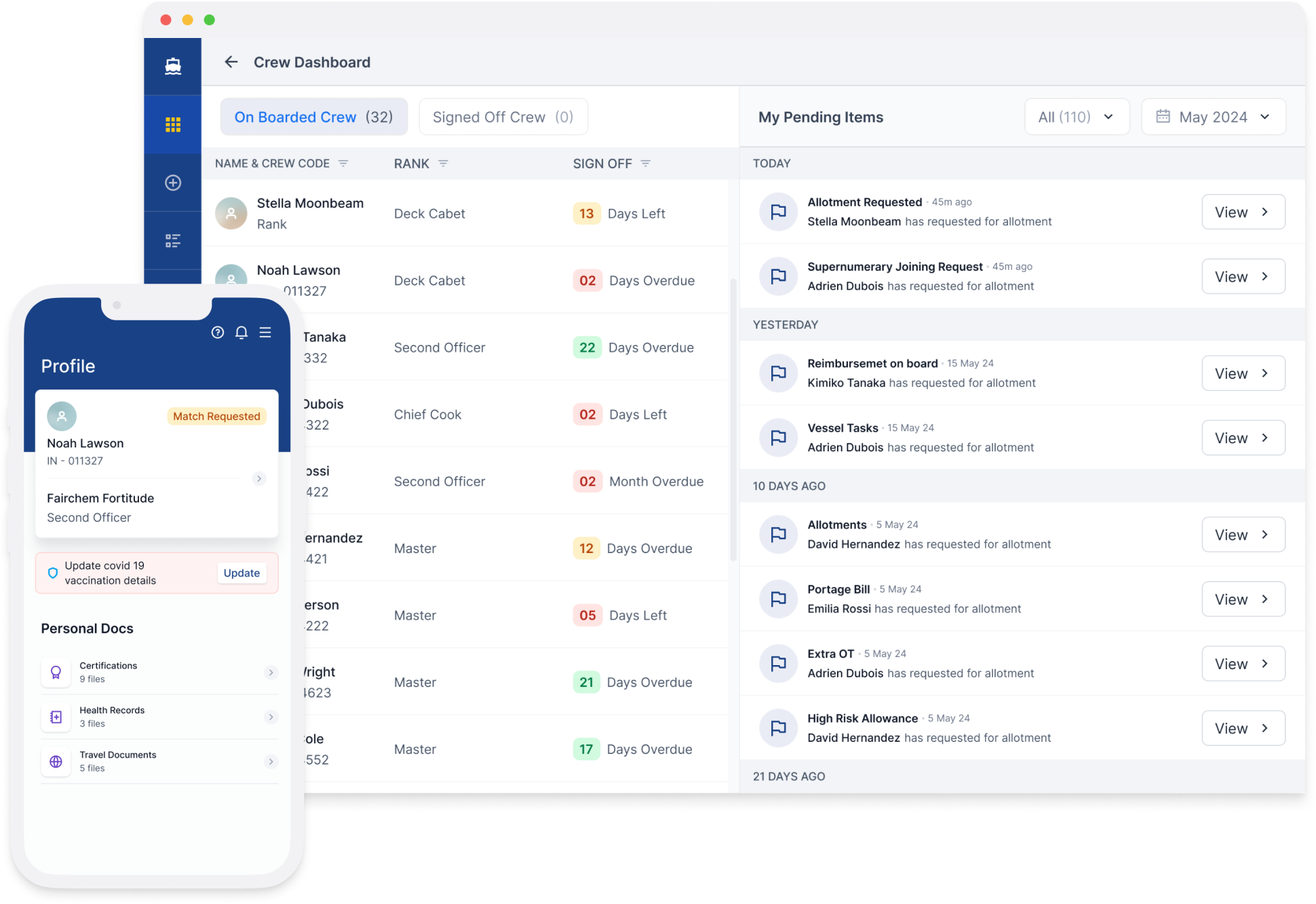Click the add/plus circle icon in sidebar
The image size is (1316, 904).
tap(173, 183)
